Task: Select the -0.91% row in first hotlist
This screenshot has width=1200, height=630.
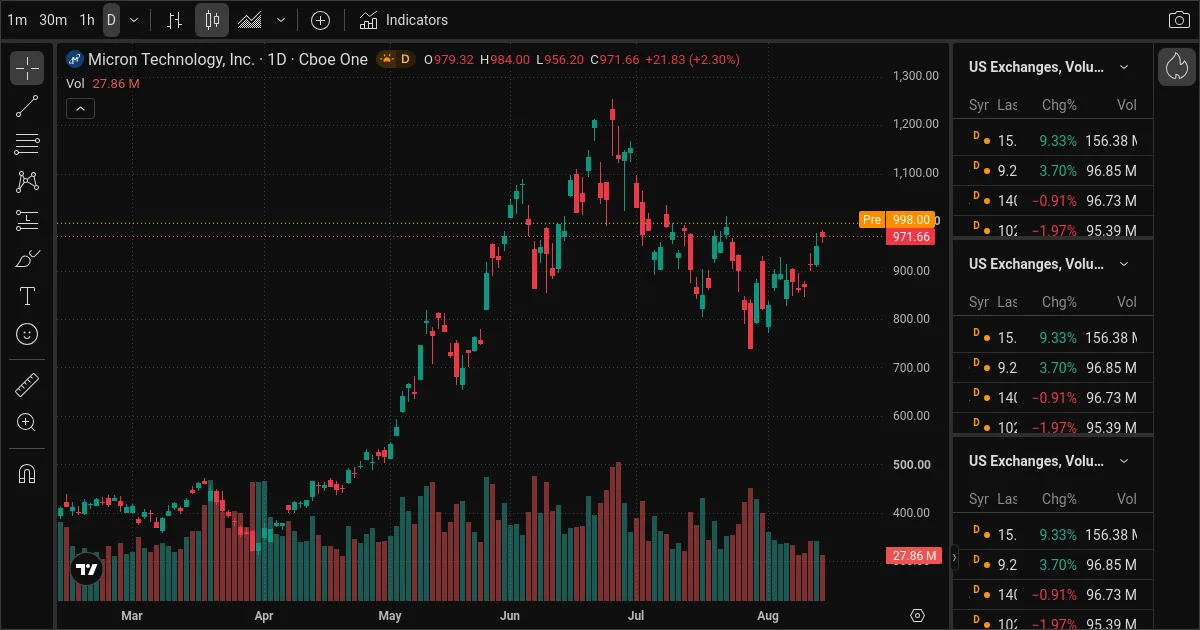Action: [x=1053, y=201]
